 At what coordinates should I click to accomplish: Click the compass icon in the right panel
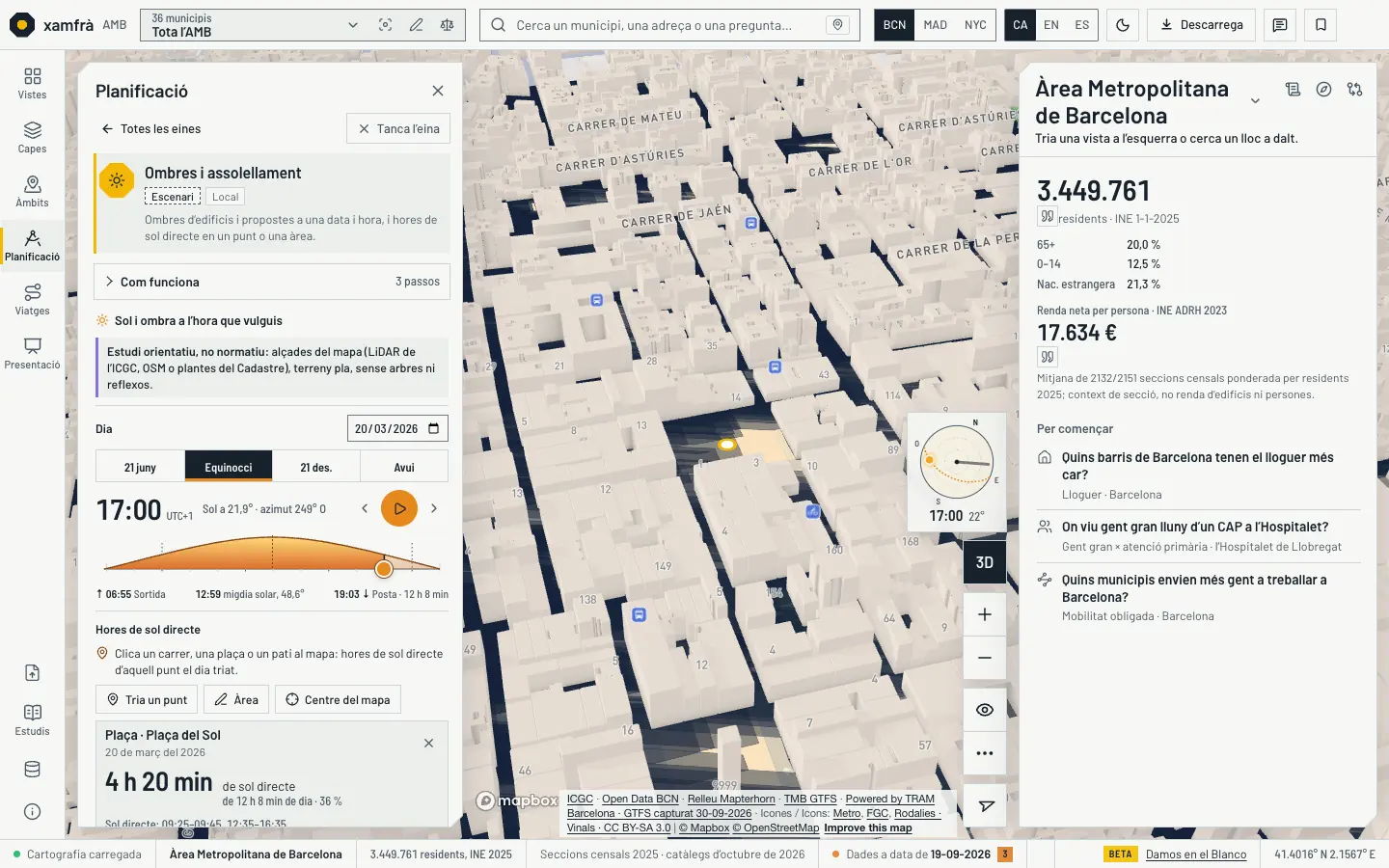point(1324,90)
